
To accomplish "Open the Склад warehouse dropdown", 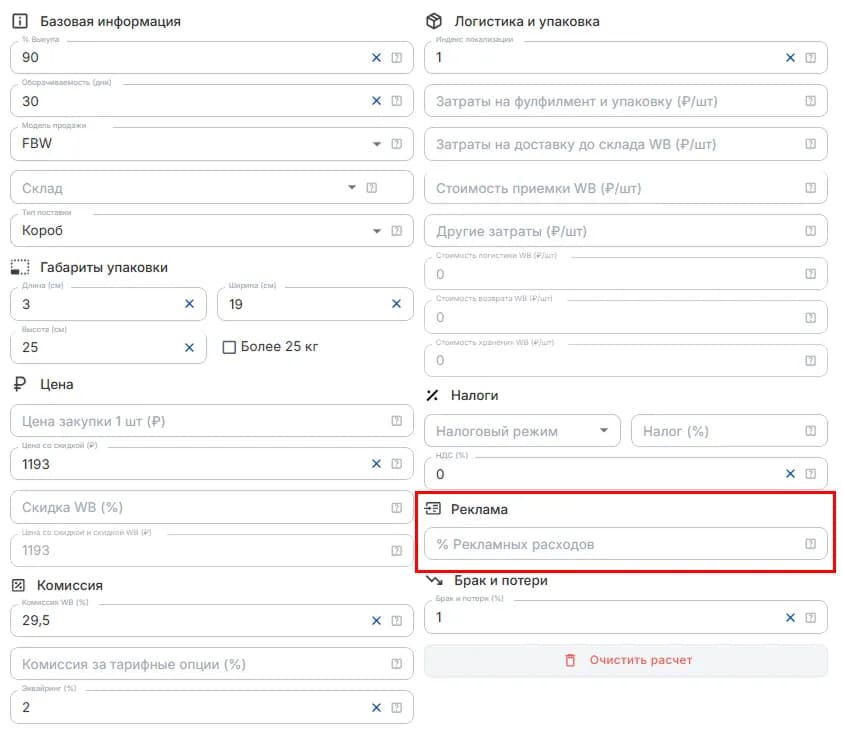I will [352, 187].
